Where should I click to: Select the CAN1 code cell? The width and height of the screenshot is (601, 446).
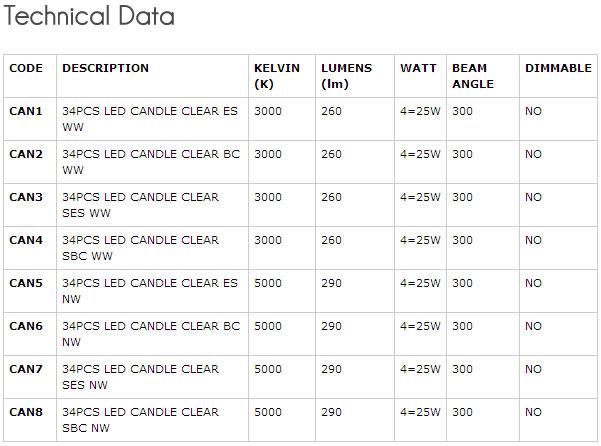[26, 111]
